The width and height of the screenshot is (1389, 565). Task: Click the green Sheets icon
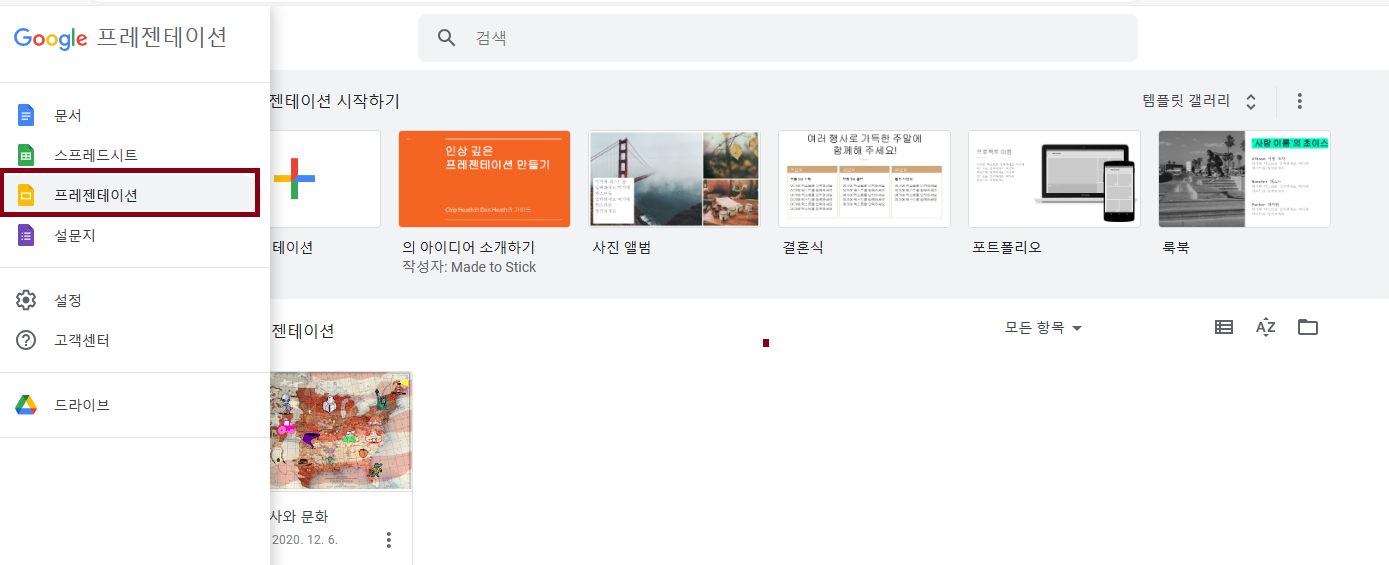click(26, 155)
